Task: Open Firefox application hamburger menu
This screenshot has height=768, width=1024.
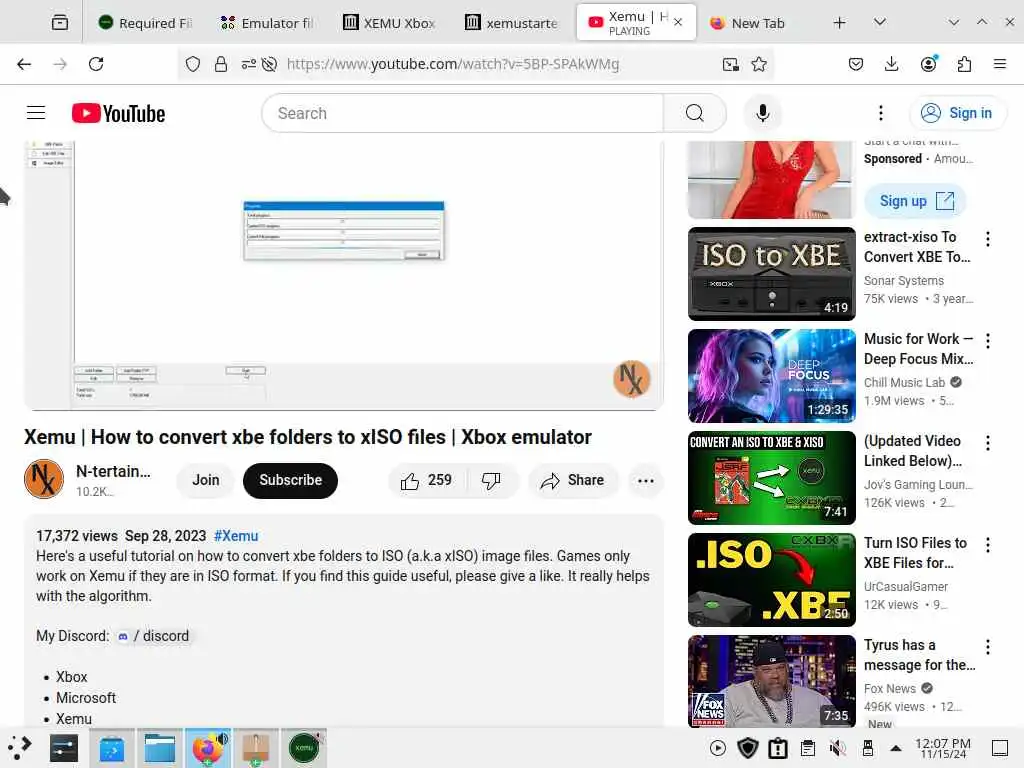Action: point(1000,64)
